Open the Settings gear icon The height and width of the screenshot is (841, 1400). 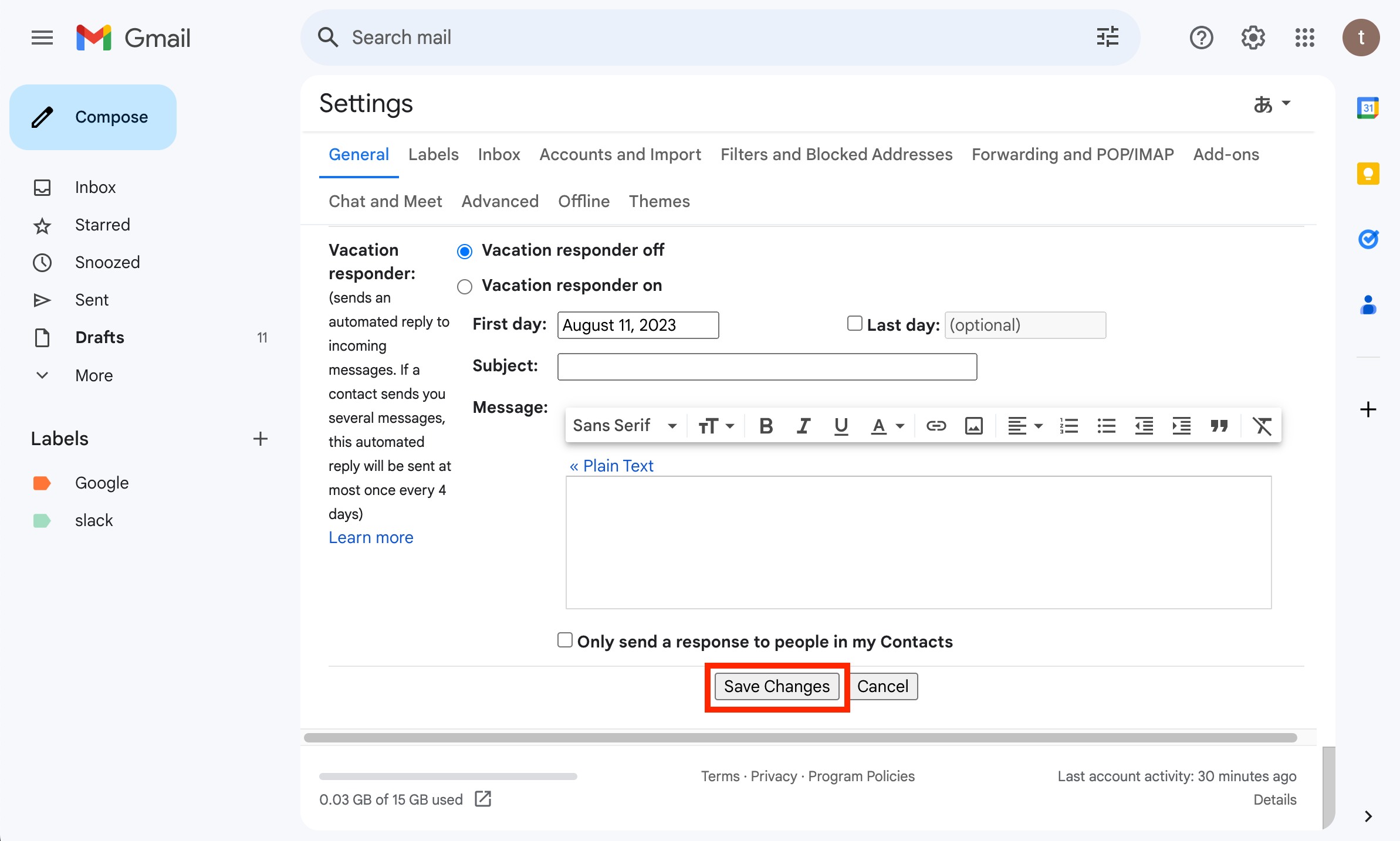point(1253,38)
